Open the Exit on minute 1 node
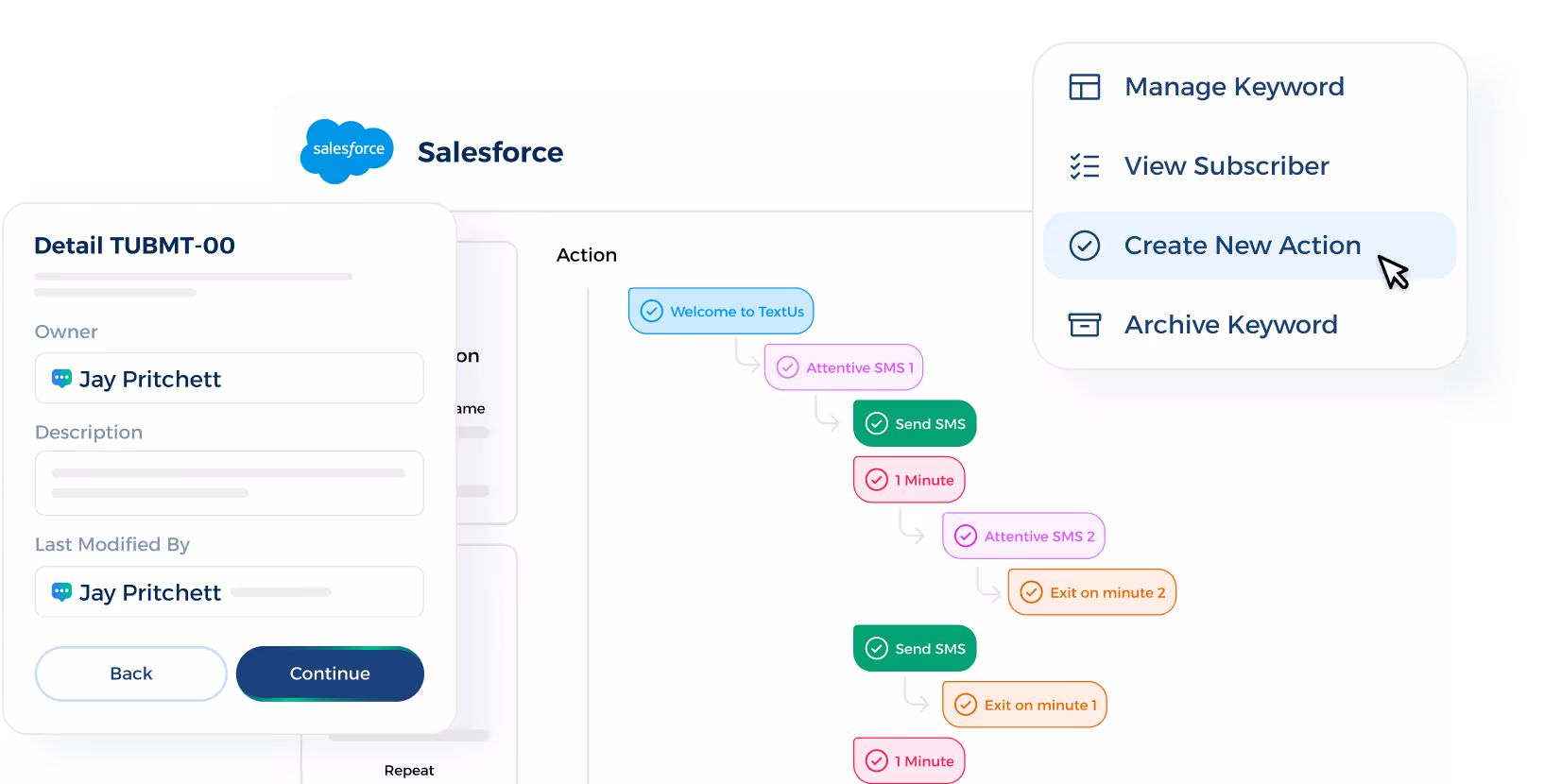 (1024, 705)
